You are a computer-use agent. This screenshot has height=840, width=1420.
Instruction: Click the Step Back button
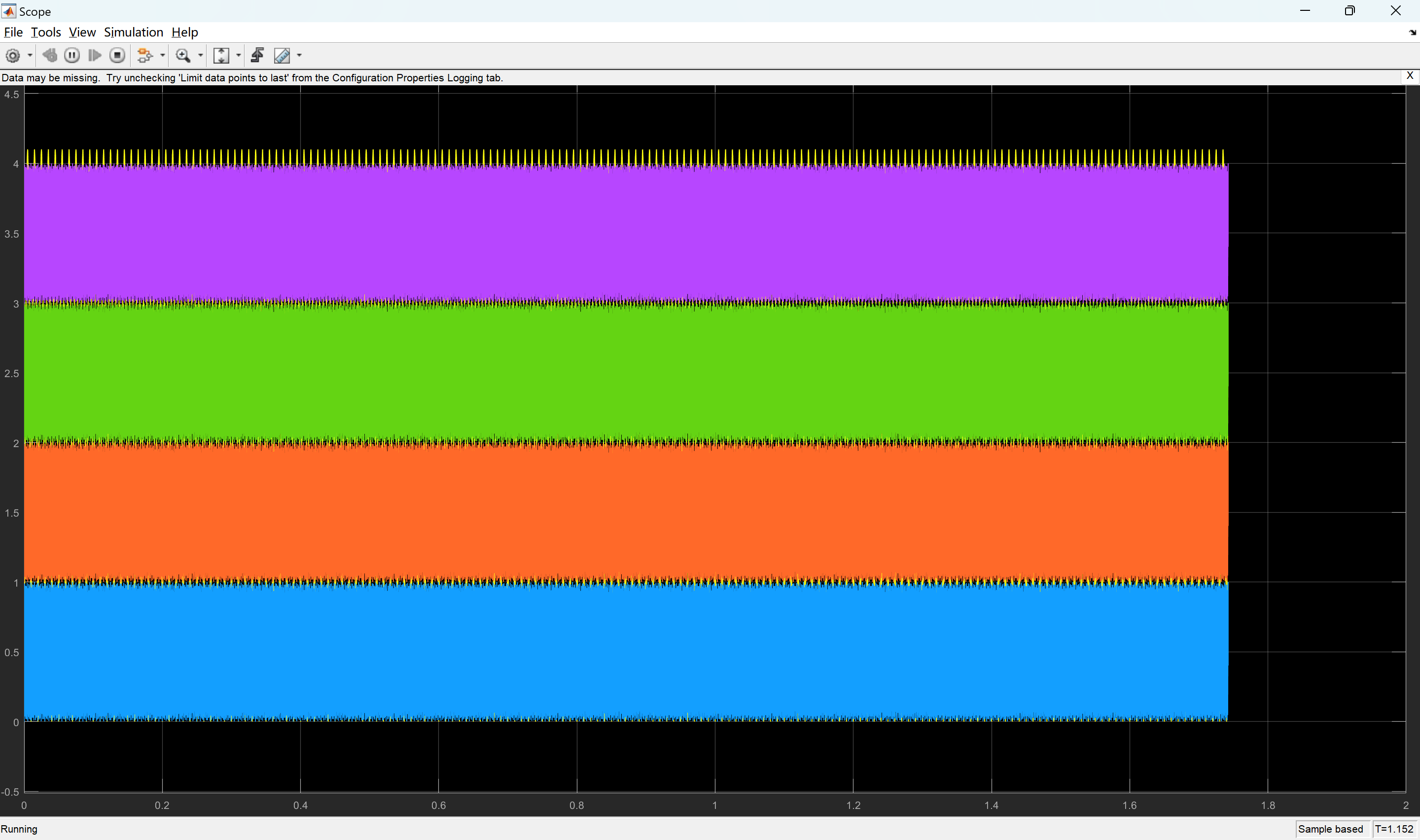point(50,56)
